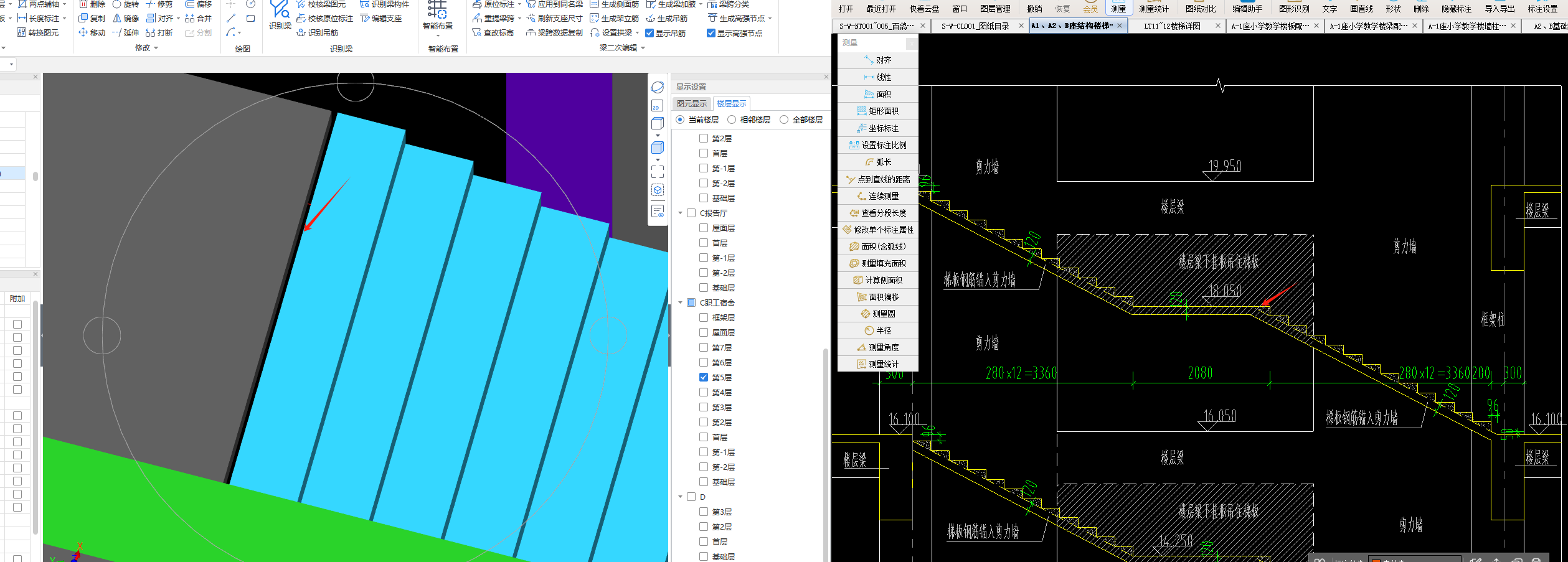The height and width of the screenshot is (562, 1568).
Task: Close the 显示设置 panel
Action: (x=826, y=77)
